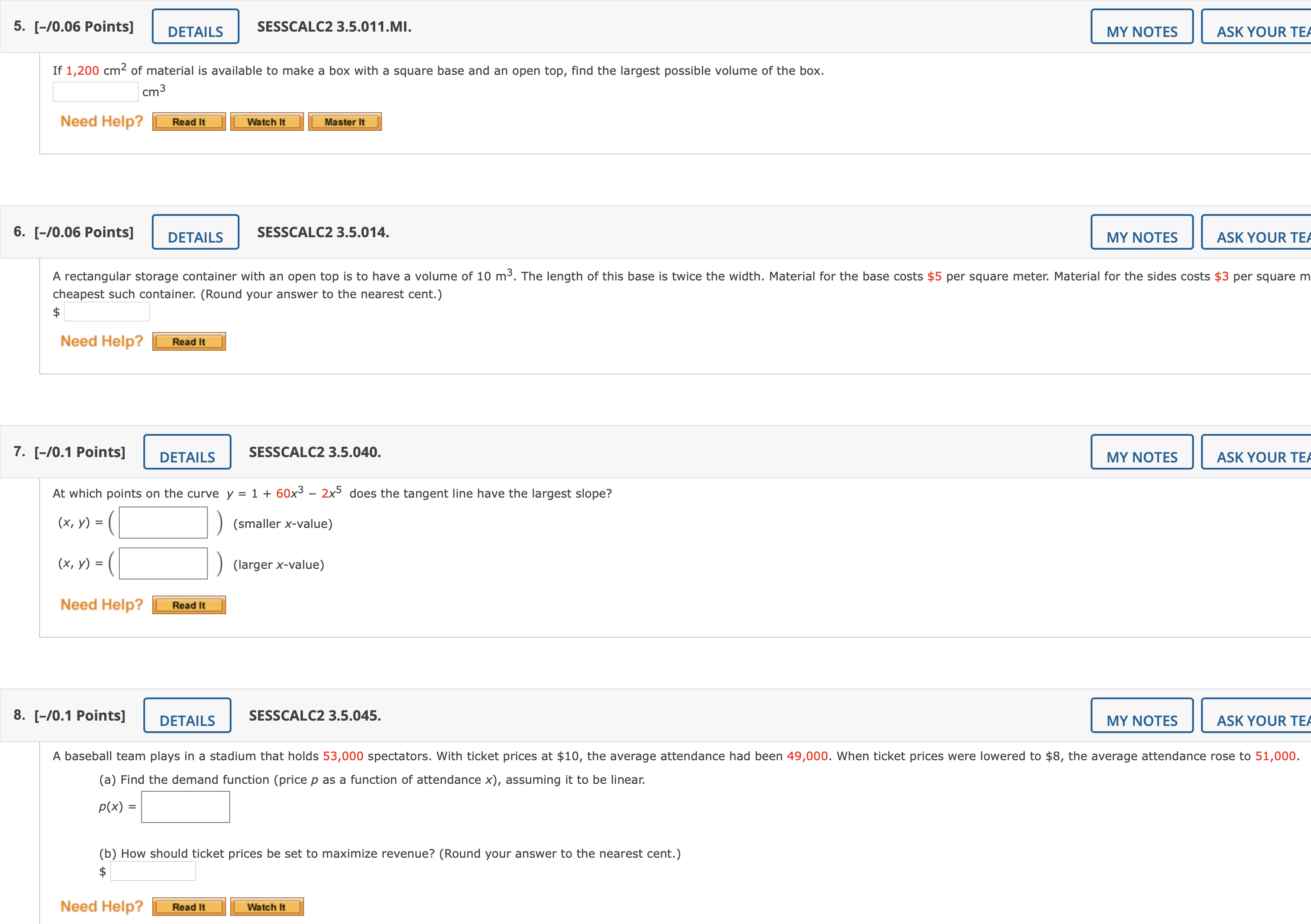1311x924 pixels.
Task: Expand DETAILS for question 7
Action: [187, 452]
